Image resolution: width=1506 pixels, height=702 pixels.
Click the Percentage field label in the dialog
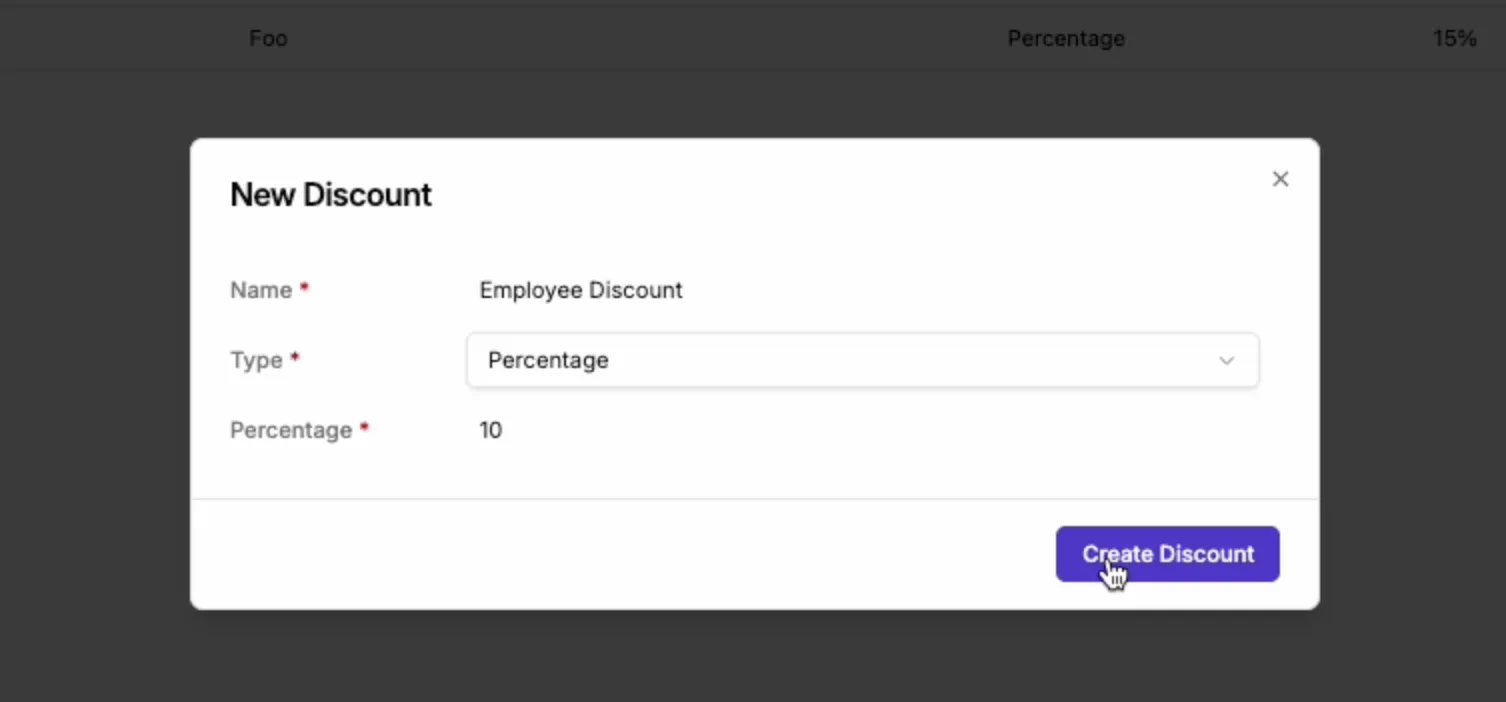click(291, 430)
